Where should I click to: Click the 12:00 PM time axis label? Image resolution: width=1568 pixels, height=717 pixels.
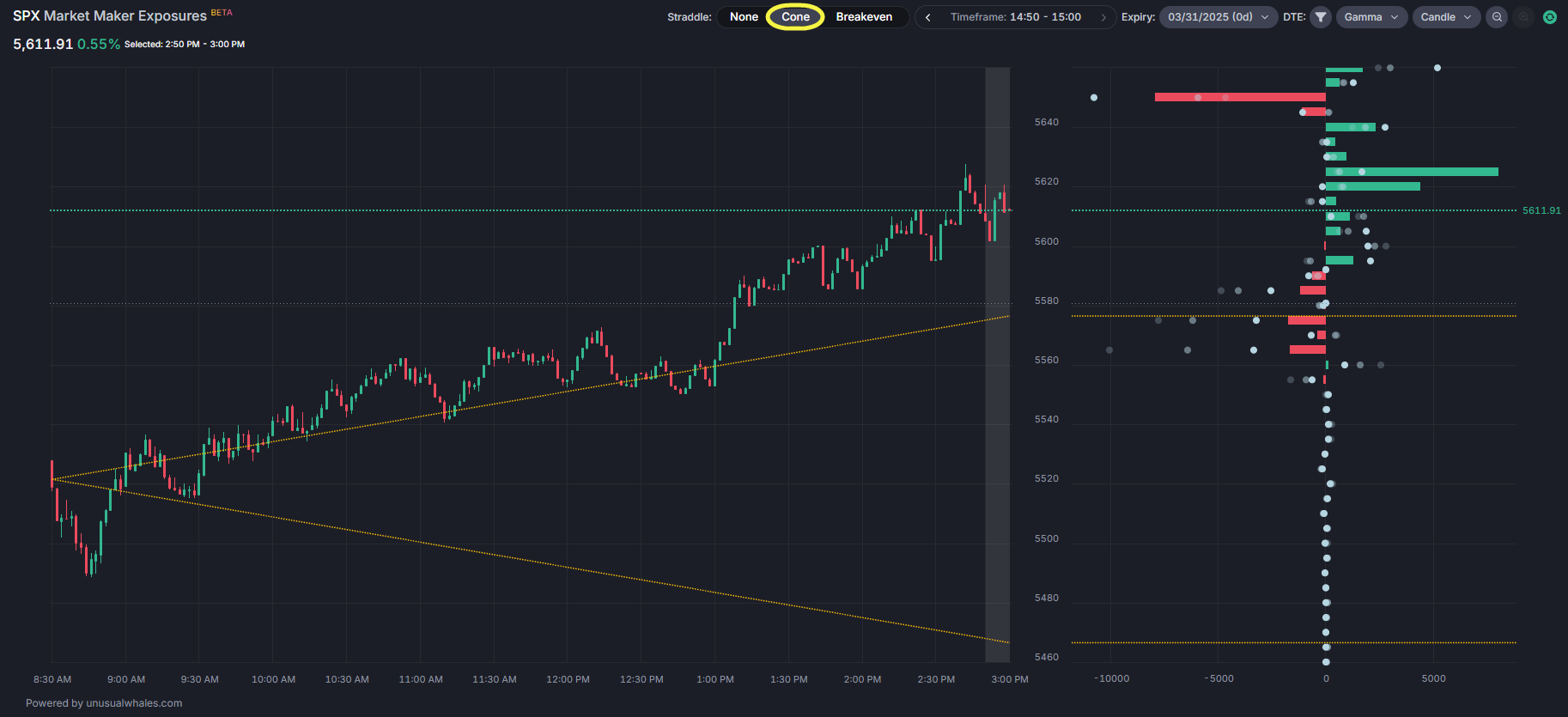(x=568, y=679)
